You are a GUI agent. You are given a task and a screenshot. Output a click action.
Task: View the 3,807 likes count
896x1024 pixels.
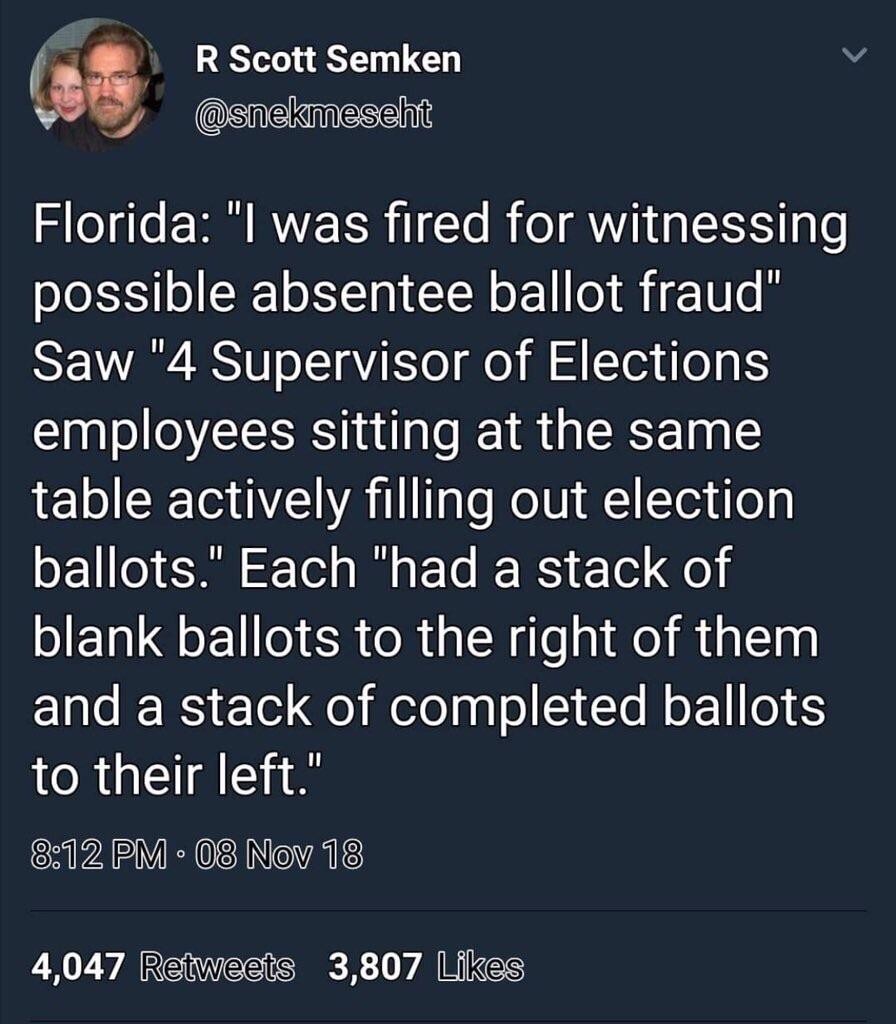click(x=375, y=966)
